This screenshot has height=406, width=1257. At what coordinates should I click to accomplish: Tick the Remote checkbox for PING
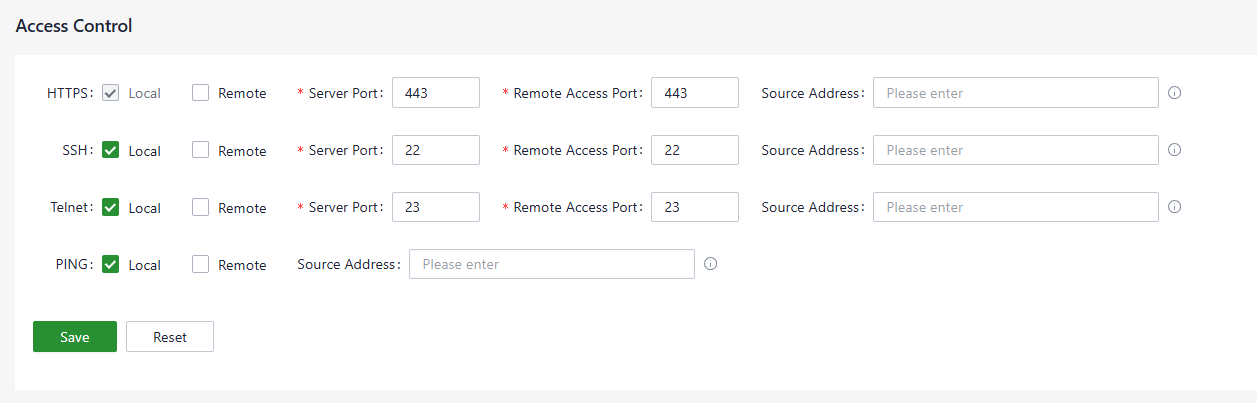[x=201, y=264]
